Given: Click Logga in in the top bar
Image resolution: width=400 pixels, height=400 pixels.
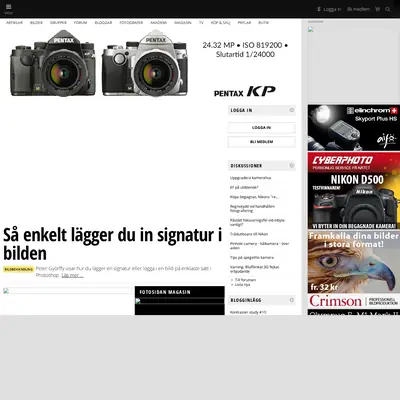Looking at the screenshot, I should click(332, 9).
